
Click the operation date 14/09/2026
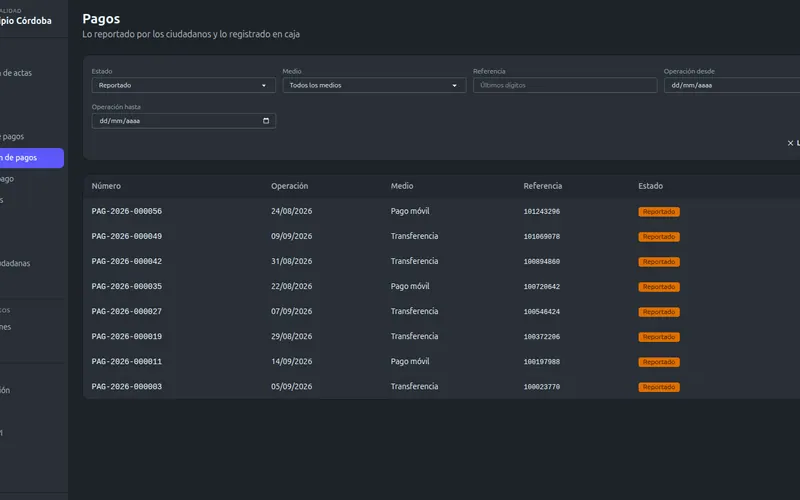pyautogui.click(x=291, y=361)
